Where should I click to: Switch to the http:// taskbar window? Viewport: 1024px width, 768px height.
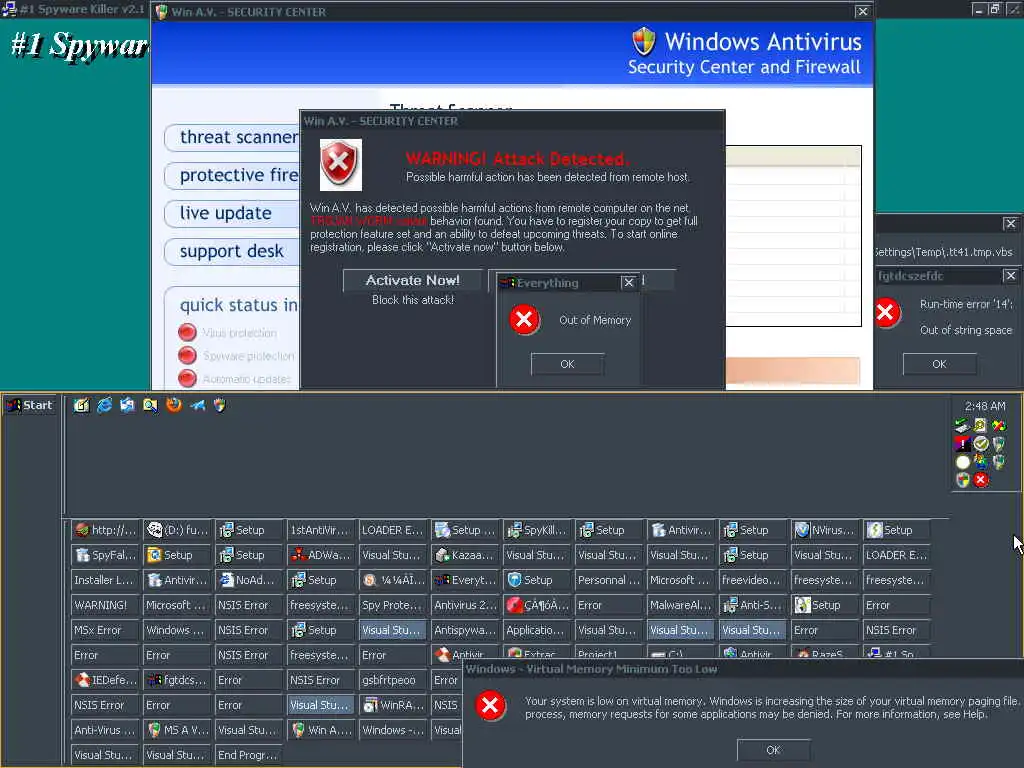(105, 530)
